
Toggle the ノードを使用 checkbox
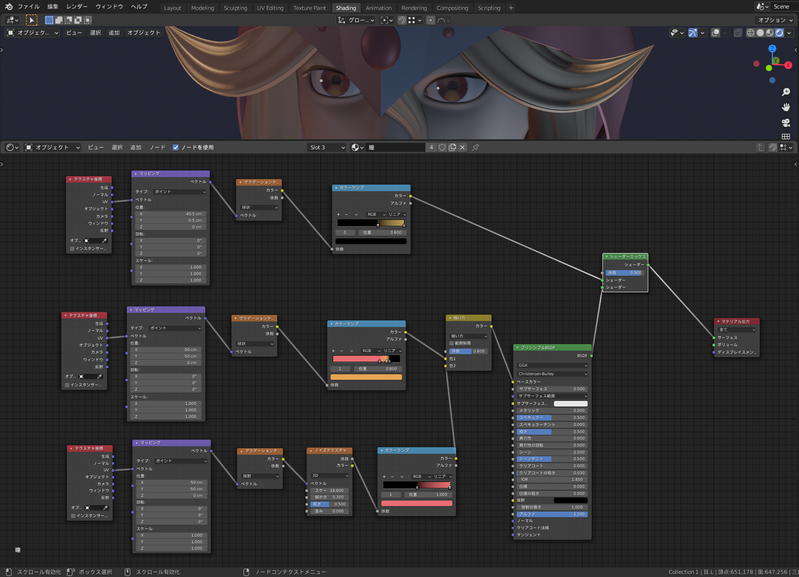click(x=176, y=147)
